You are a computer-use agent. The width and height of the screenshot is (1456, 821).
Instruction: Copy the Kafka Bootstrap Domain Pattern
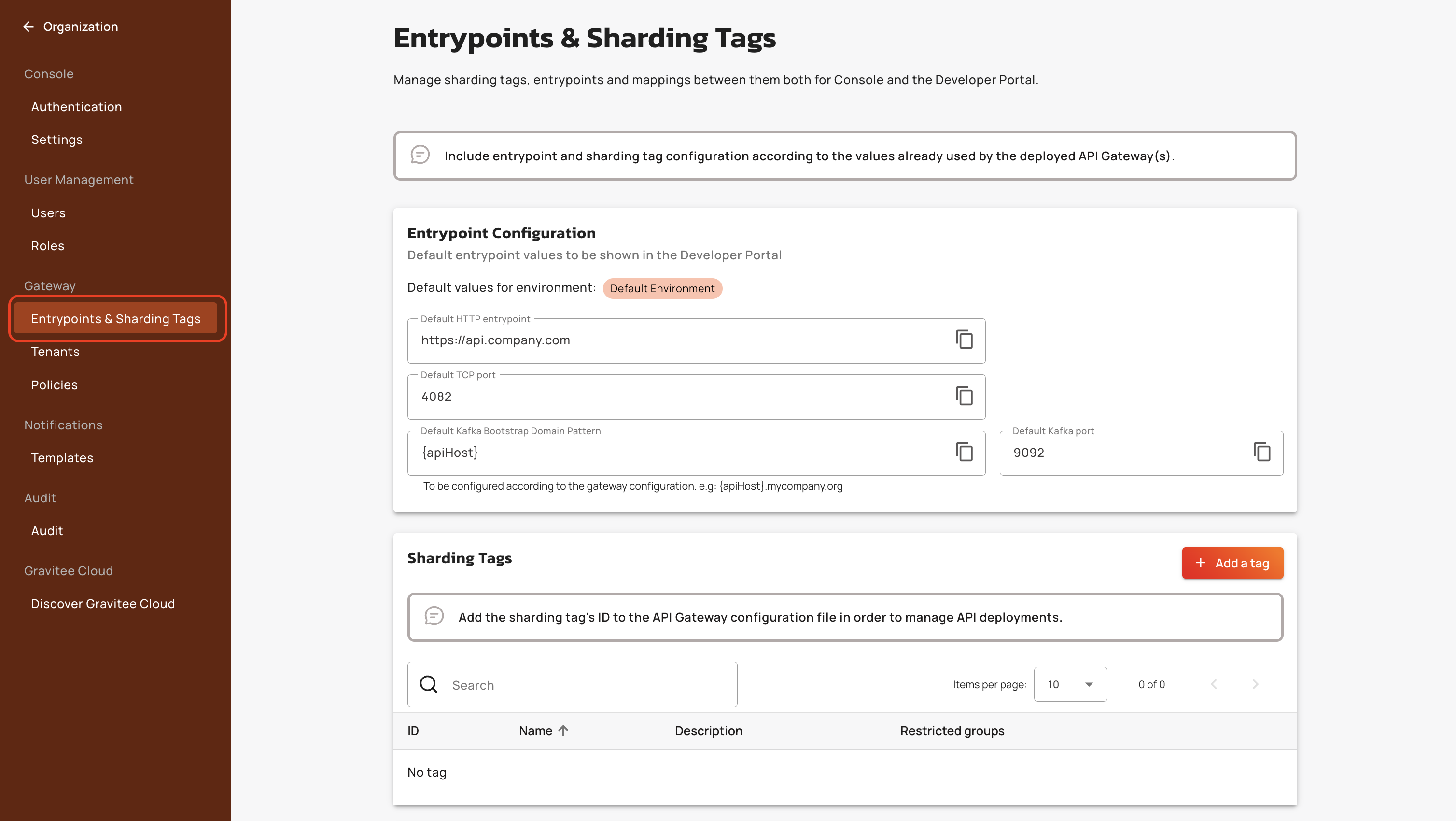tap(964, 453)
